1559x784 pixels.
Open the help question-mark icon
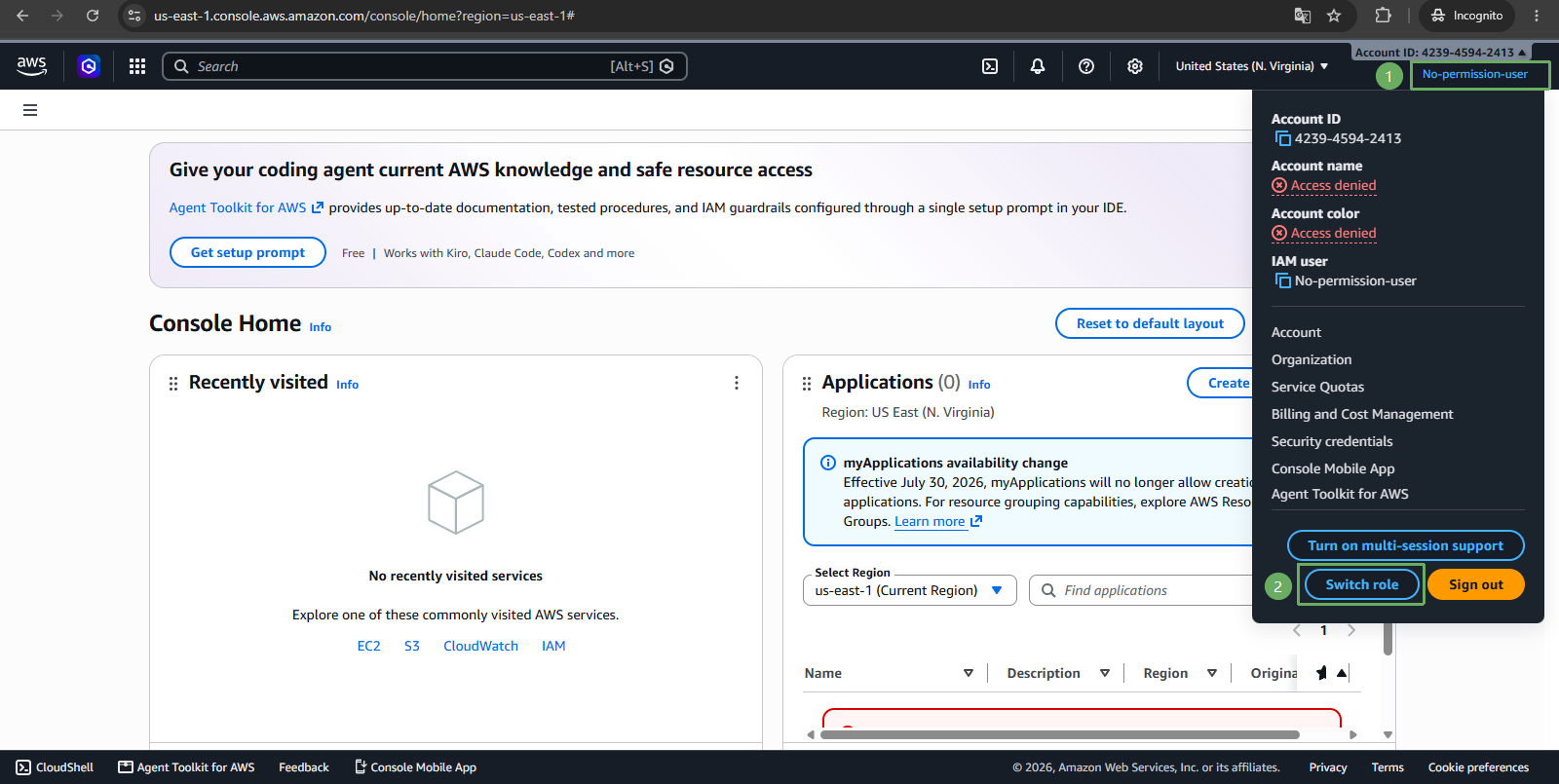(x=1086, y=66)
